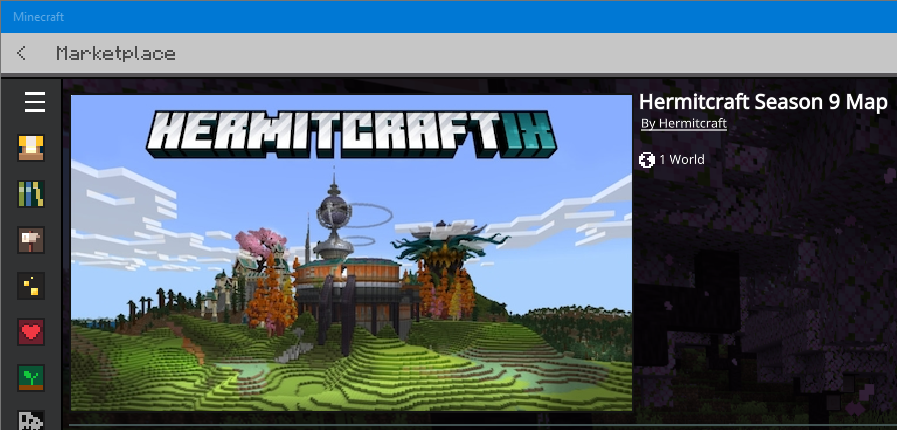
Task: Click the 1 World label
Action: click(x=681, y=160)
